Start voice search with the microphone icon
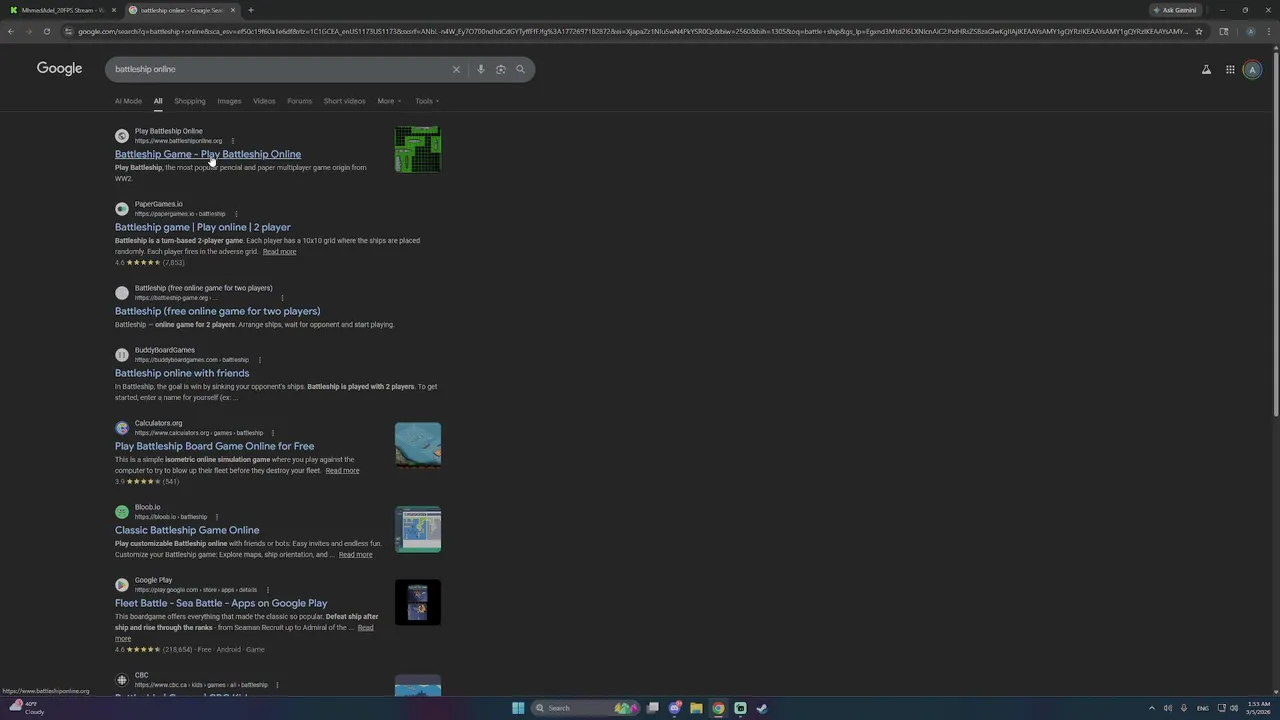The width and height of the screenshot is (1280, 720). 481,69
